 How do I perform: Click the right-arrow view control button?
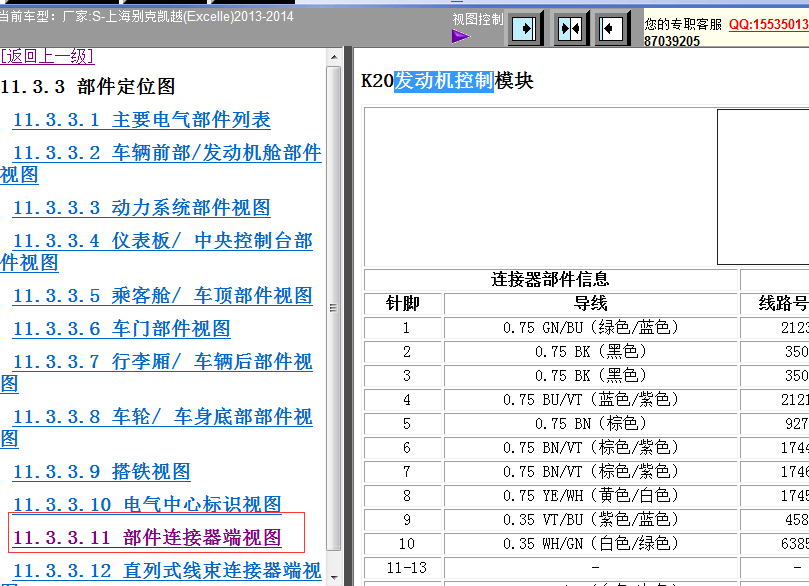click(525, 28)
